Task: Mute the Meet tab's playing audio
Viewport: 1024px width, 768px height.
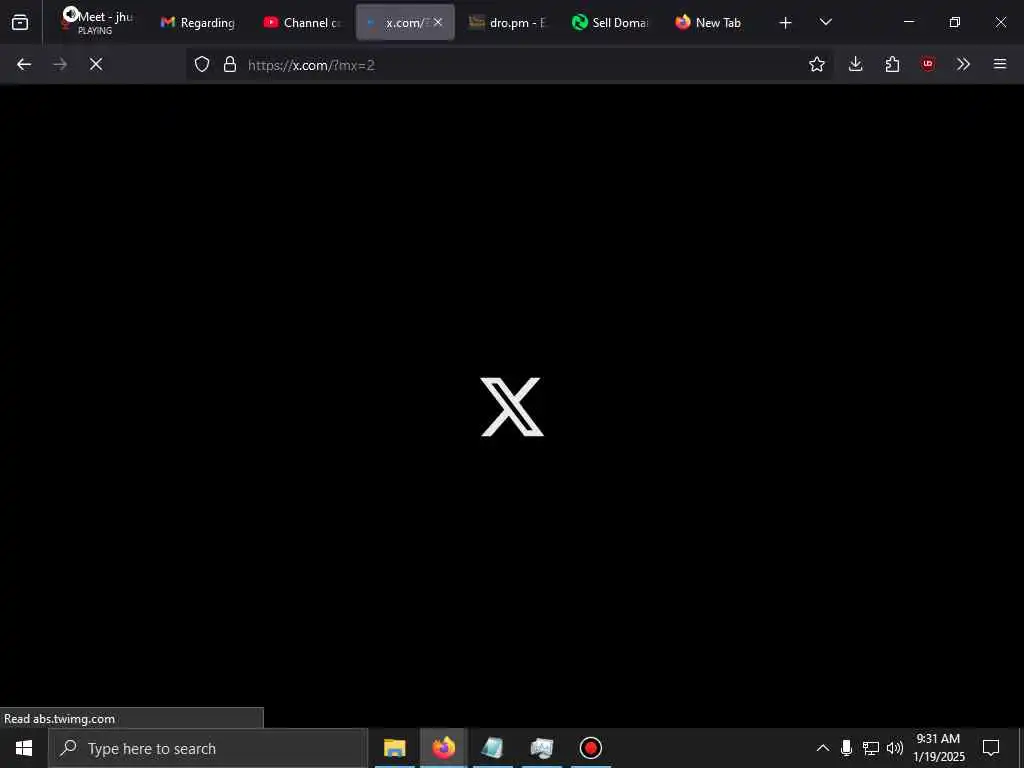Action: coord(71,14)
